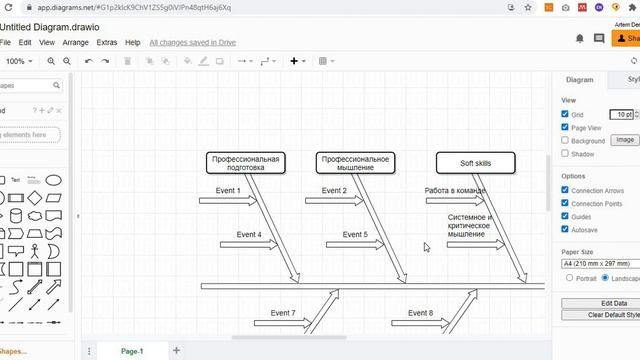Image resolution: width=640 pixels, height=360 pixels.
Task: Add a new page with plus button
Action: click(176, 351)
